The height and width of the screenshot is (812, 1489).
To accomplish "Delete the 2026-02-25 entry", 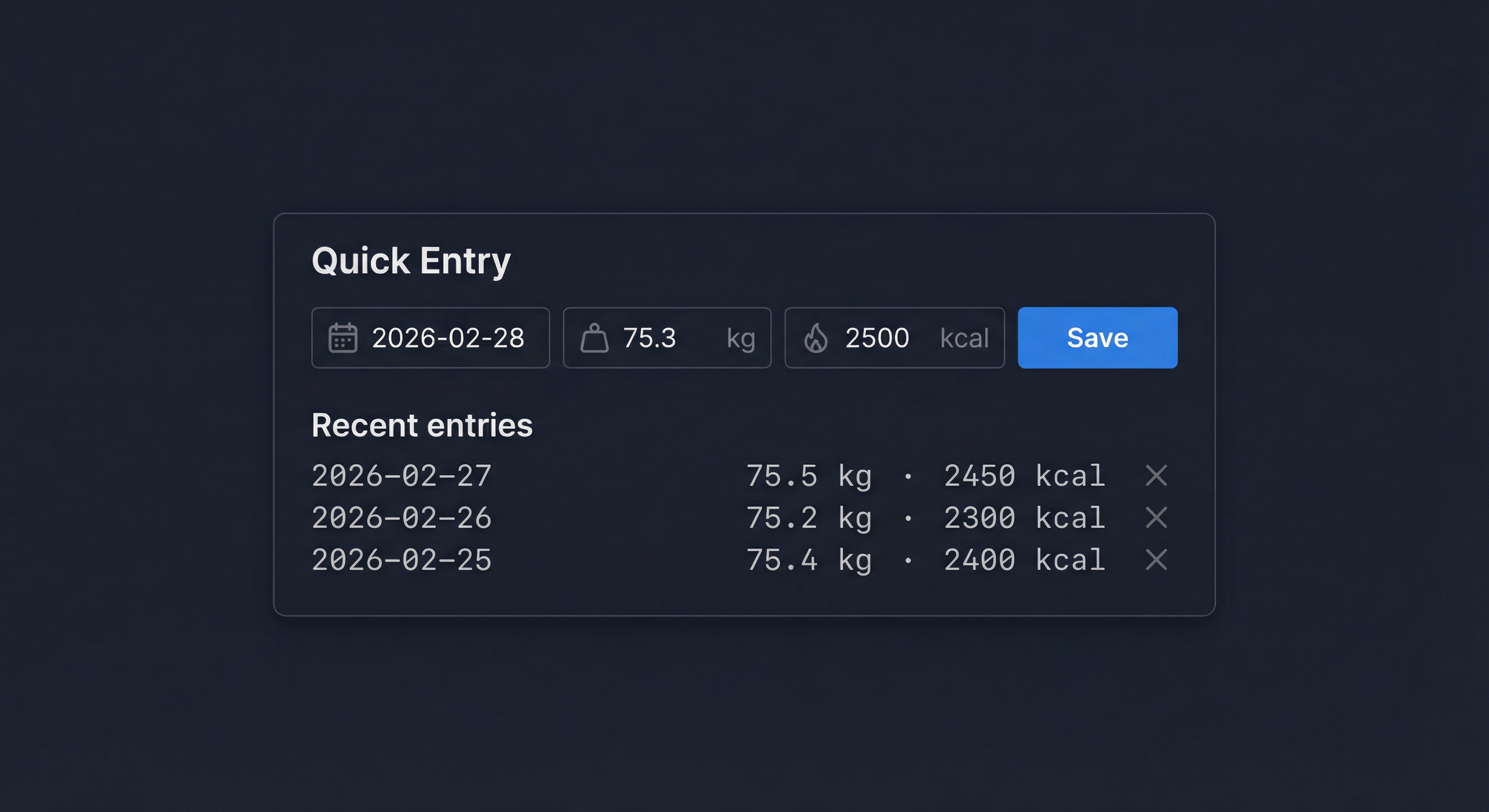I will (x=1156, y=559).
